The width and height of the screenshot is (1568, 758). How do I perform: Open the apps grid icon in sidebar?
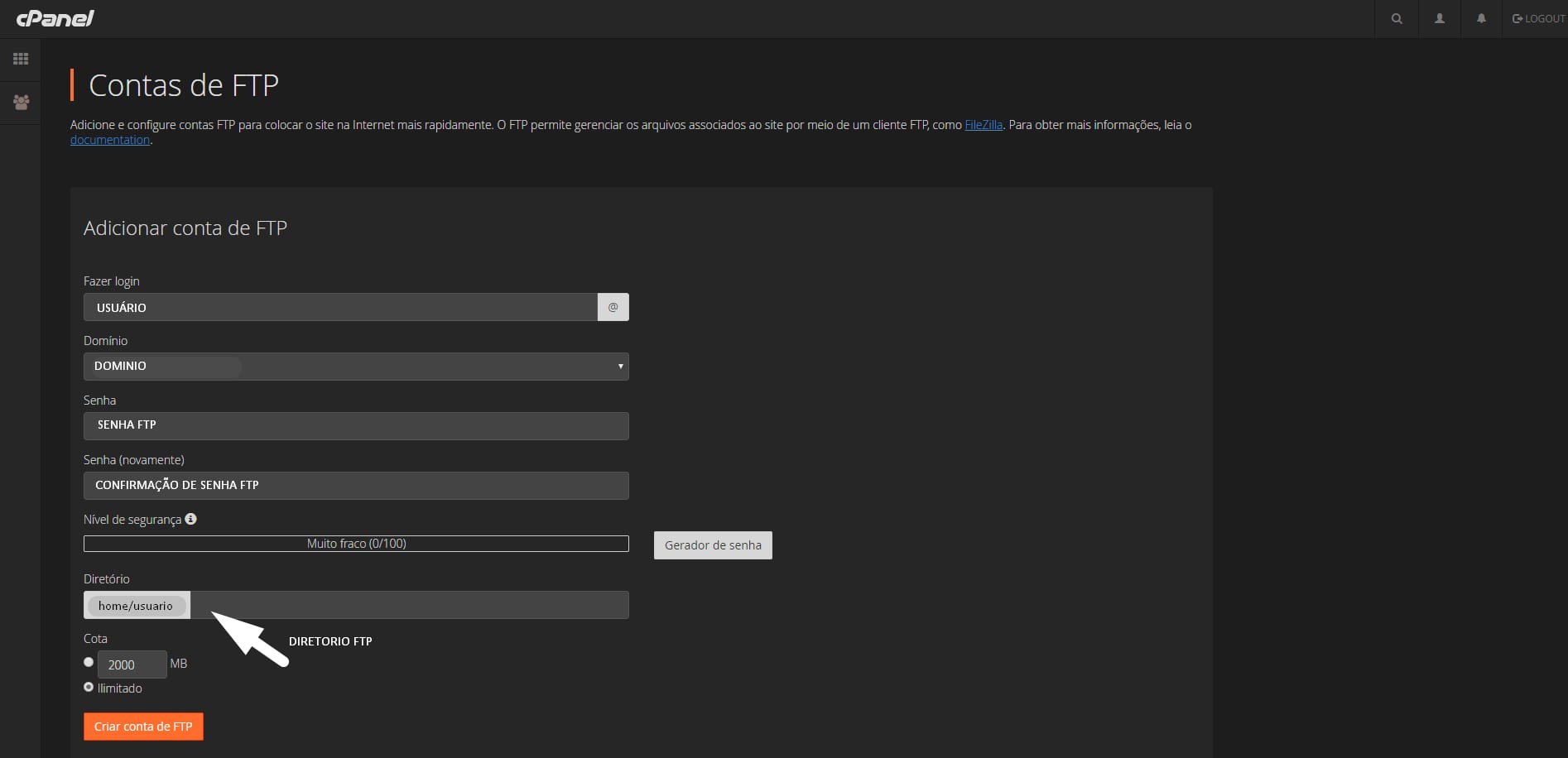21,59
